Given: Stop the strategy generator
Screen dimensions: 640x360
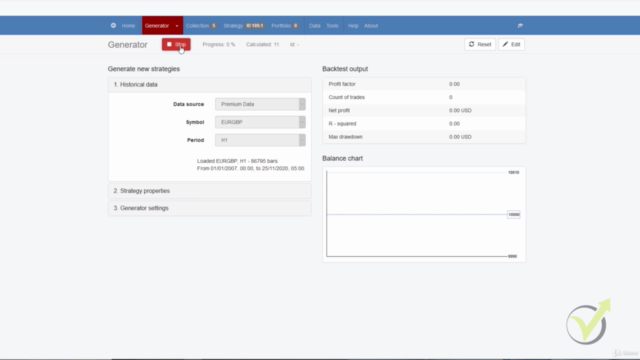Looking at the screenshot, I should (x=176, y=44).
